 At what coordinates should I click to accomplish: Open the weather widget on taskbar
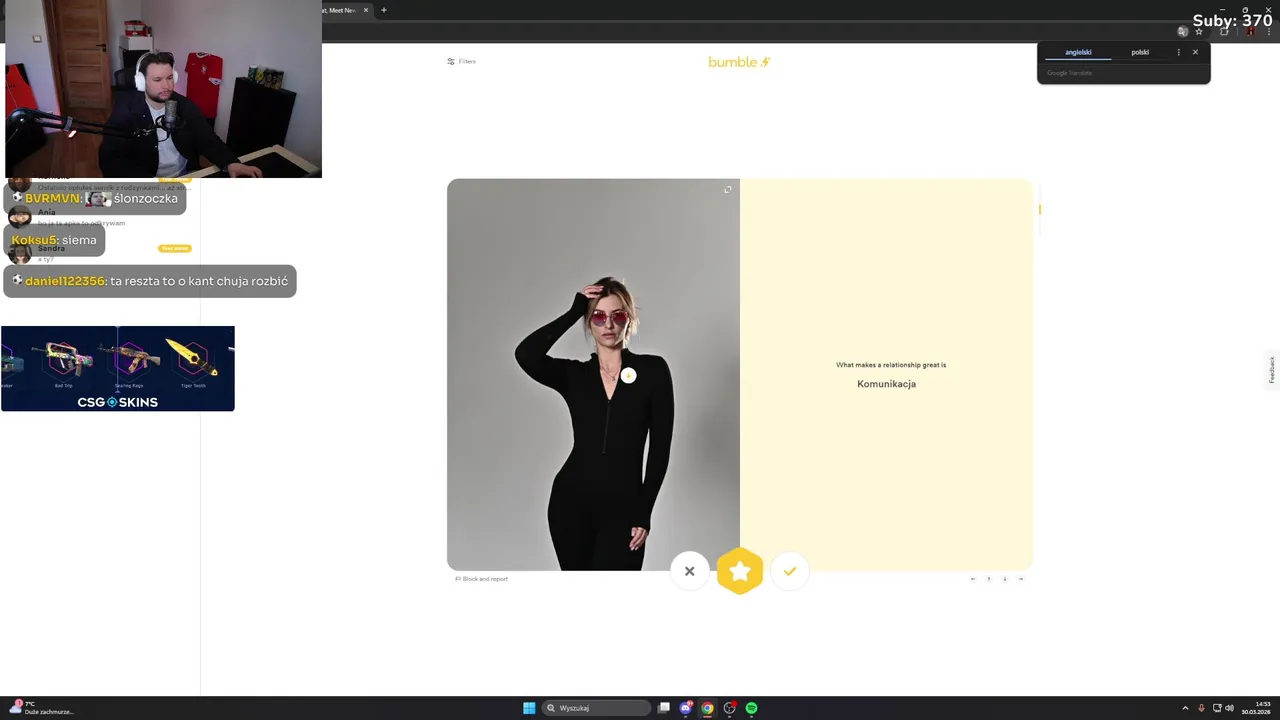(x=40, y=708)
